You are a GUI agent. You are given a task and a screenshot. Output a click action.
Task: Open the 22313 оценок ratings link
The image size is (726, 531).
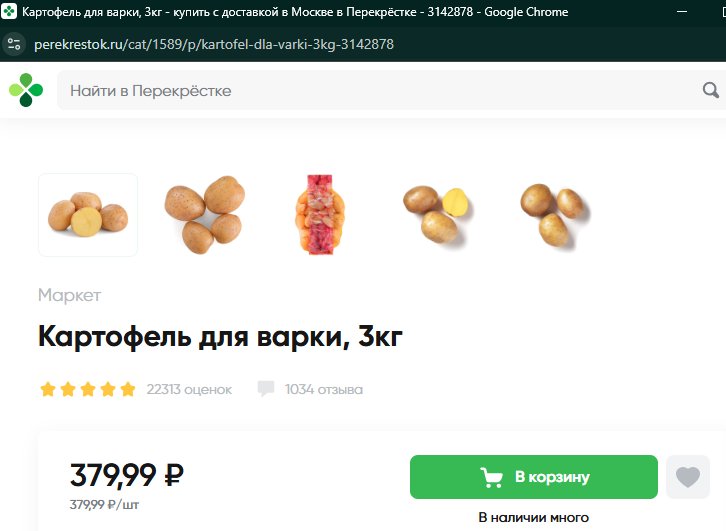click(189, 389)
